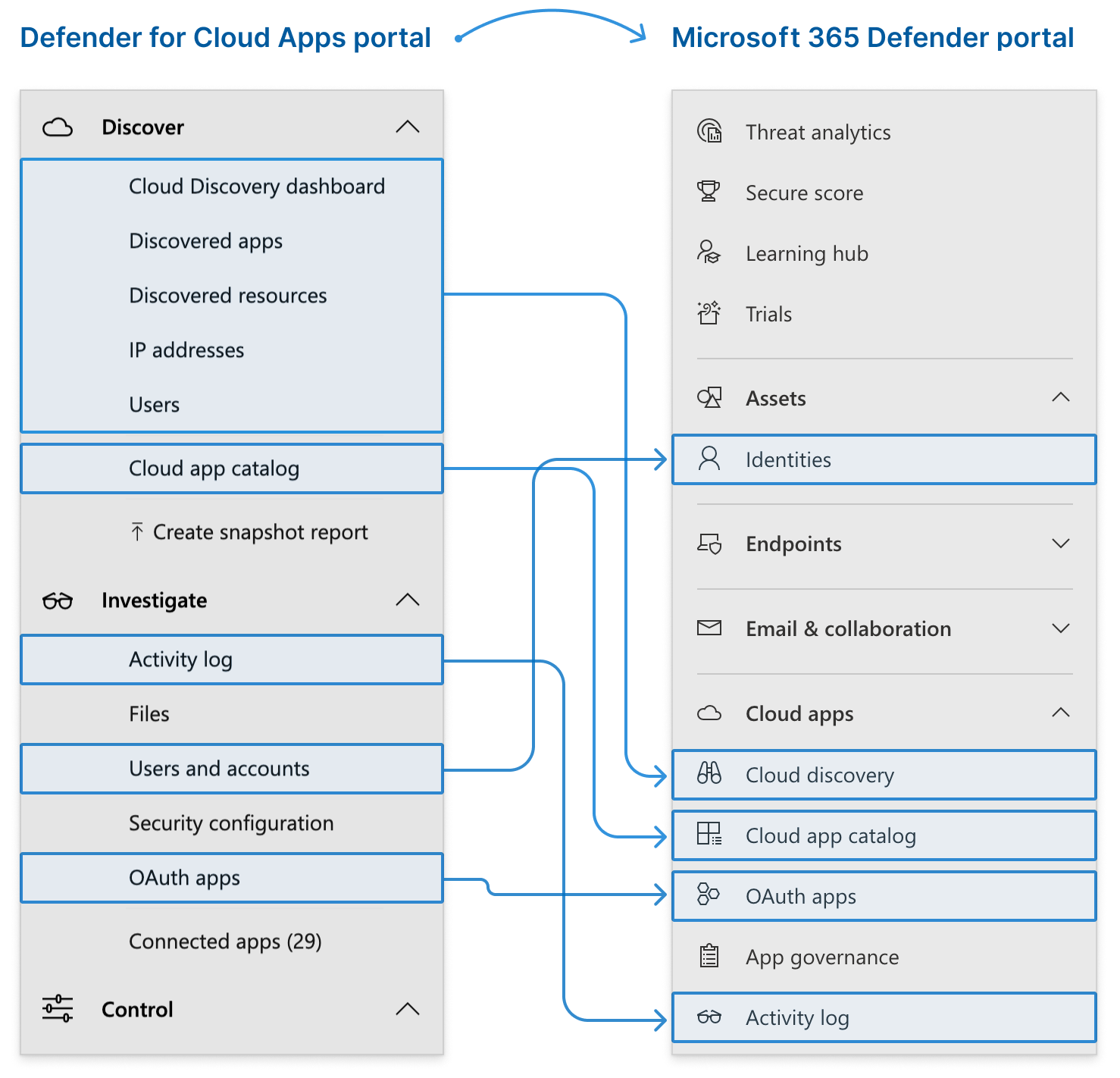Select Files under Investigate
Viewport: 1120px width, 1078px height.
pyautogui.click(x=149, y=714)
